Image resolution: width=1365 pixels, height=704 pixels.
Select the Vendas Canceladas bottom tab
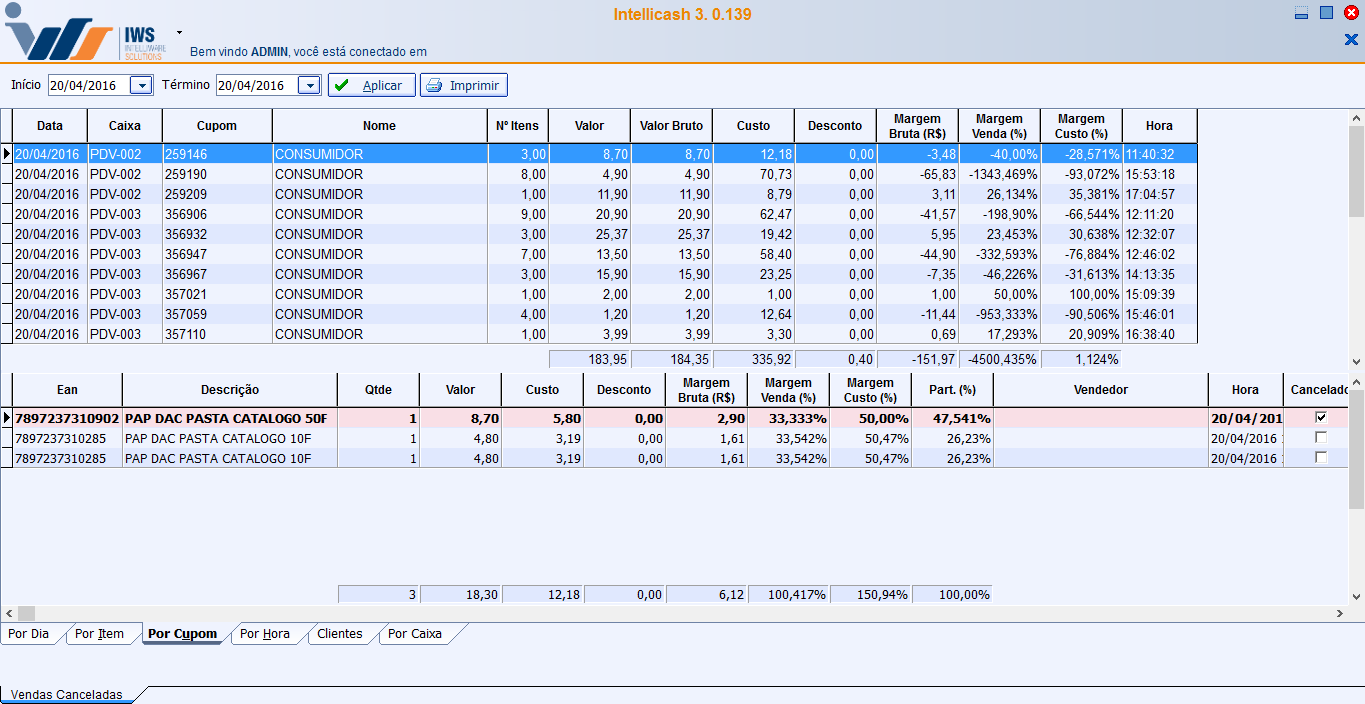66,694
